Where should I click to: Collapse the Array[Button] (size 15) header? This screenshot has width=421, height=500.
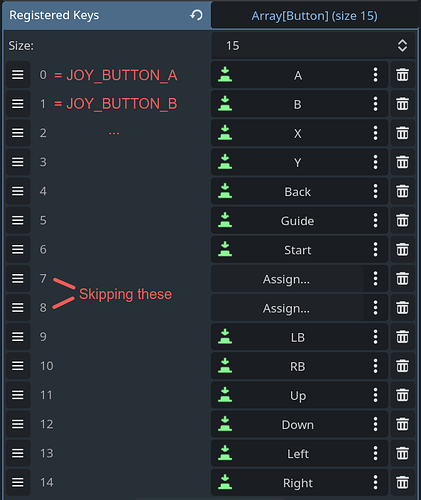[x=314, y=16]
